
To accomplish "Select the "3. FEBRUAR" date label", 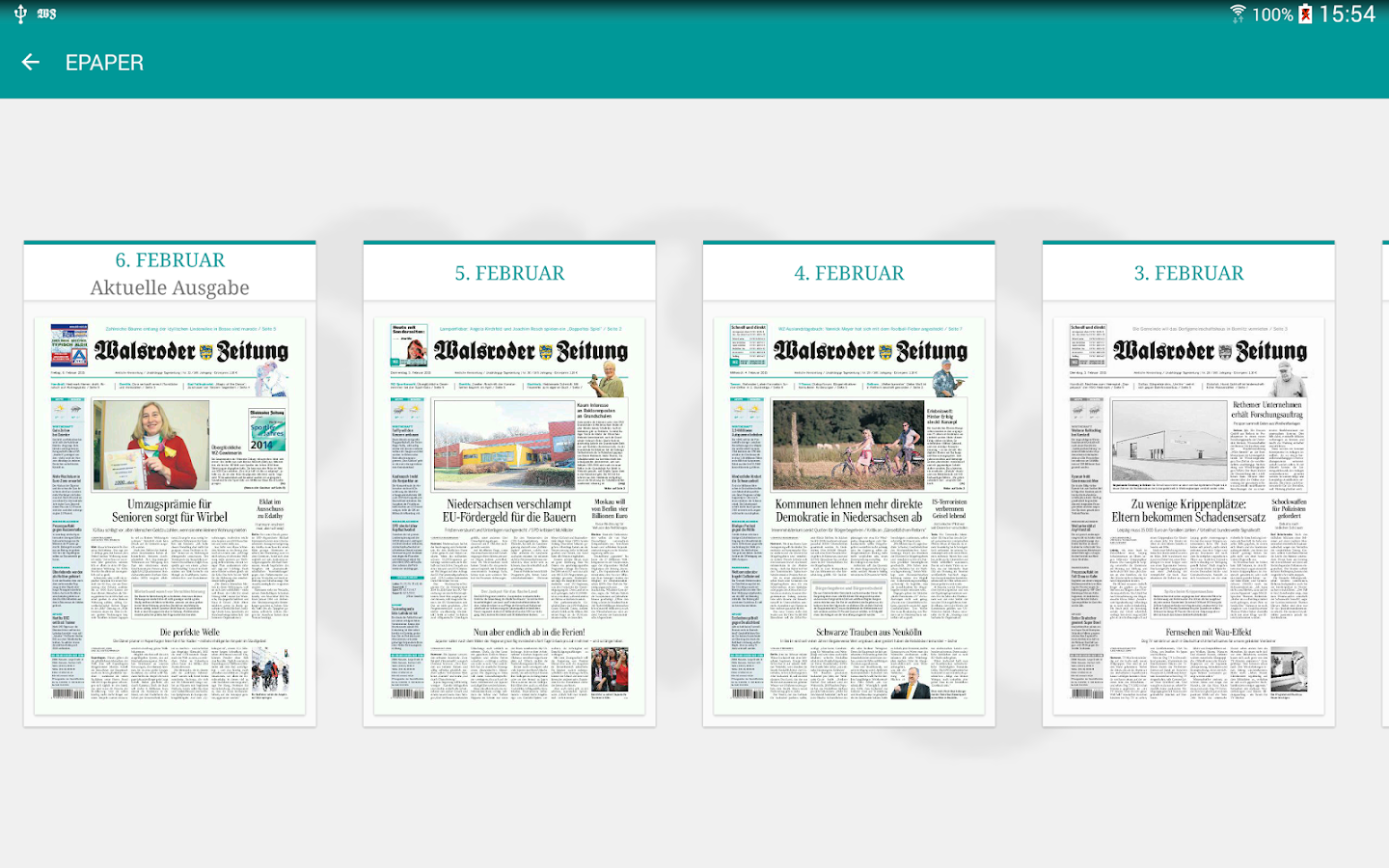I will (1188, 273).
